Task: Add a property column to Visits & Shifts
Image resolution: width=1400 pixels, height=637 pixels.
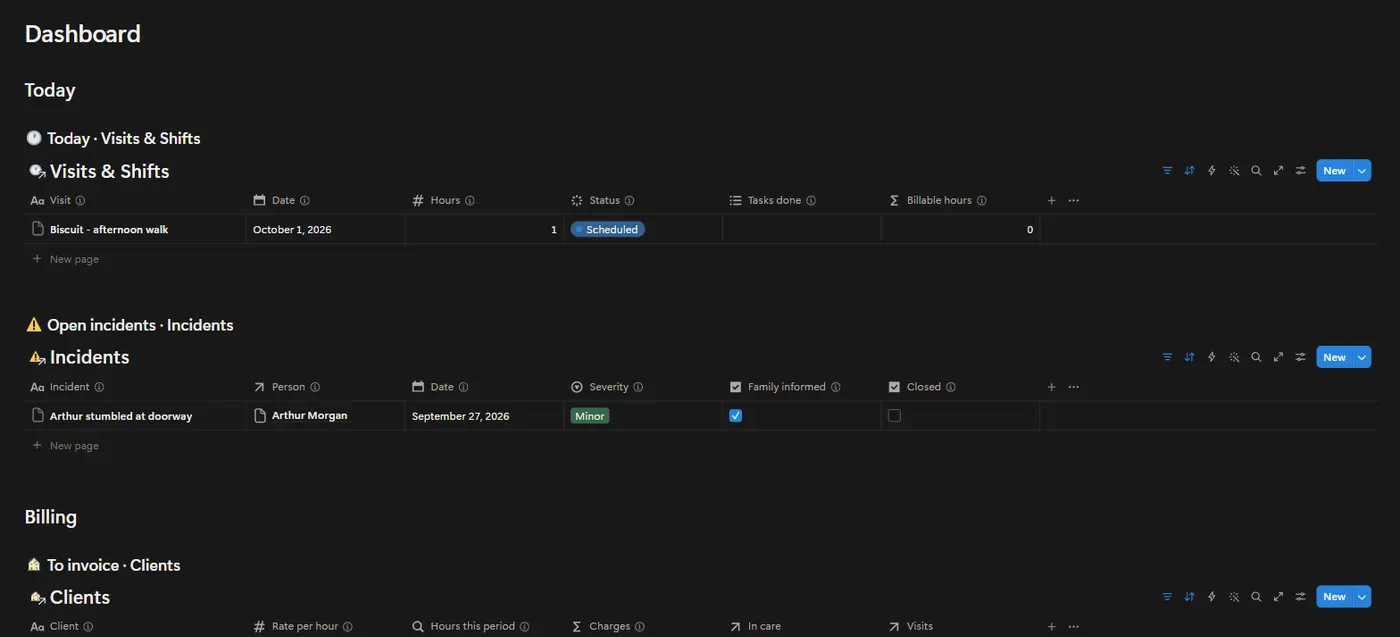Action: 1051,200
